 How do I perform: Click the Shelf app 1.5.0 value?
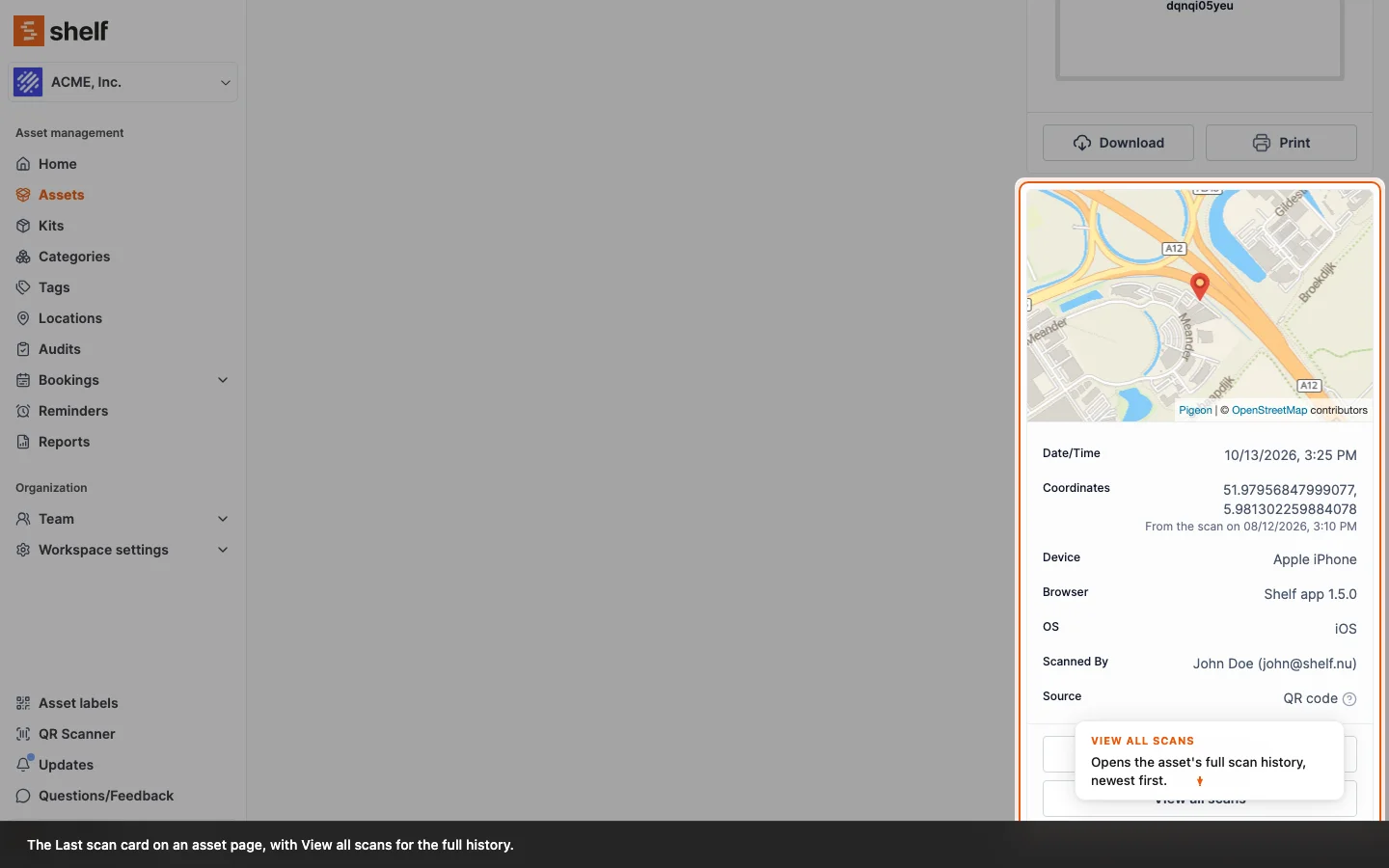(x=1310, y=594)
